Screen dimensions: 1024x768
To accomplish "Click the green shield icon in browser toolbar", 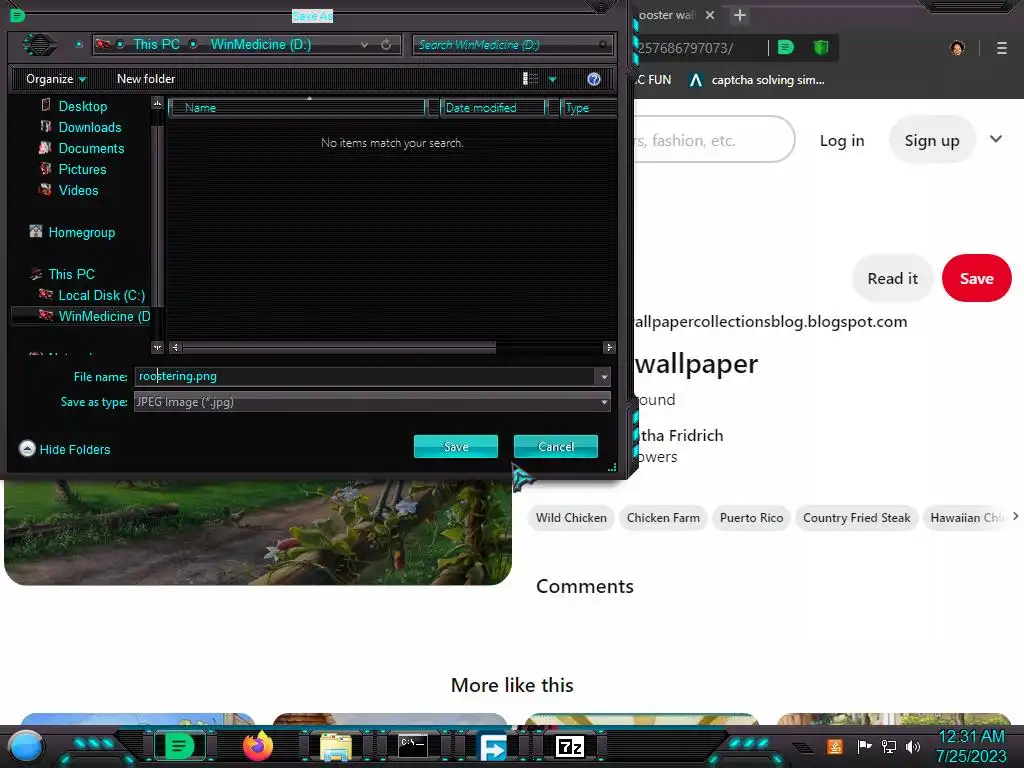I will point(821,47).
